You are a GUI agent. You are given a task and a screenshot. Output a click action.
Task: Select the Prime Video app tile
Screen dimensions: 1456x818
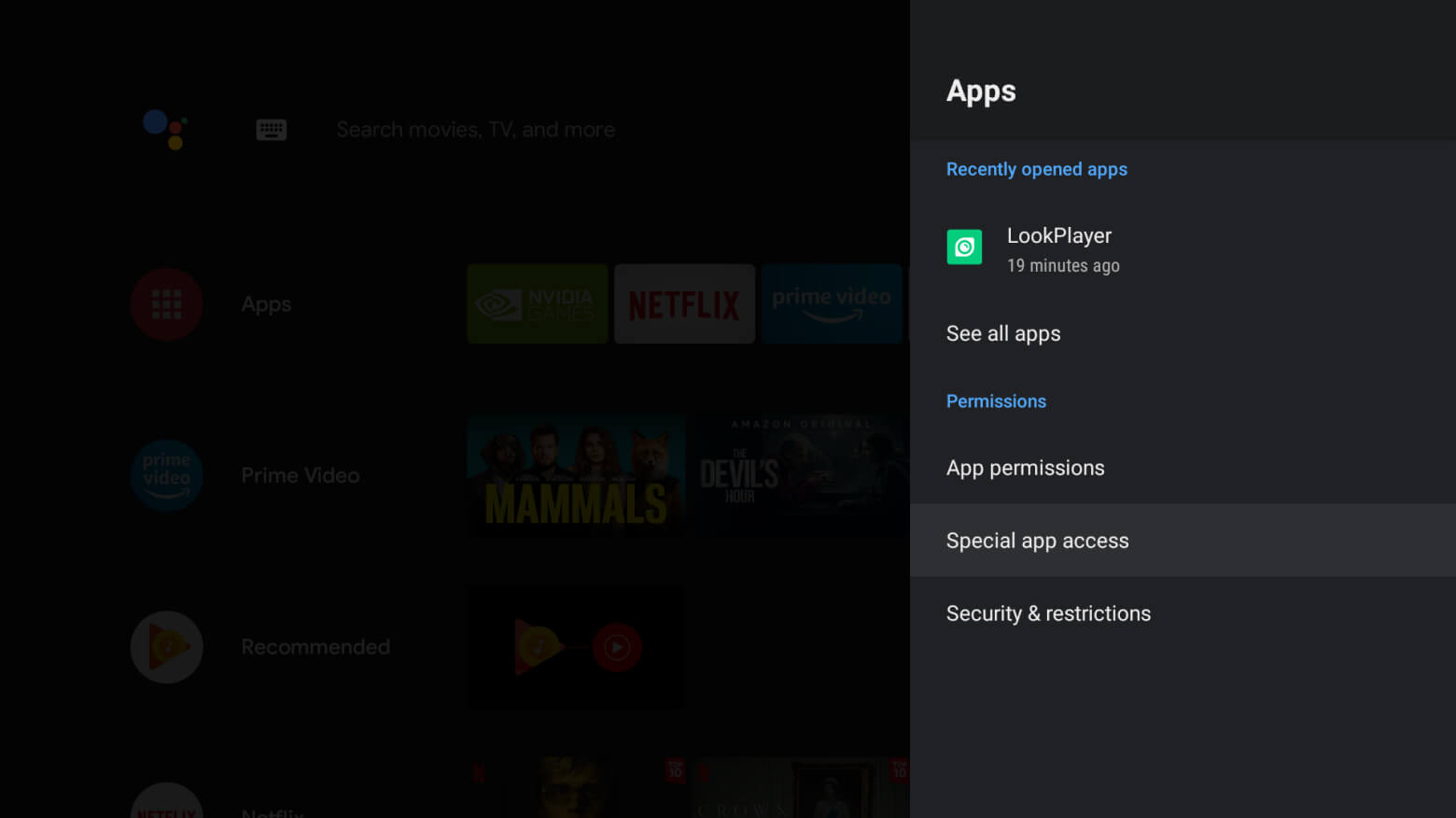831,303
